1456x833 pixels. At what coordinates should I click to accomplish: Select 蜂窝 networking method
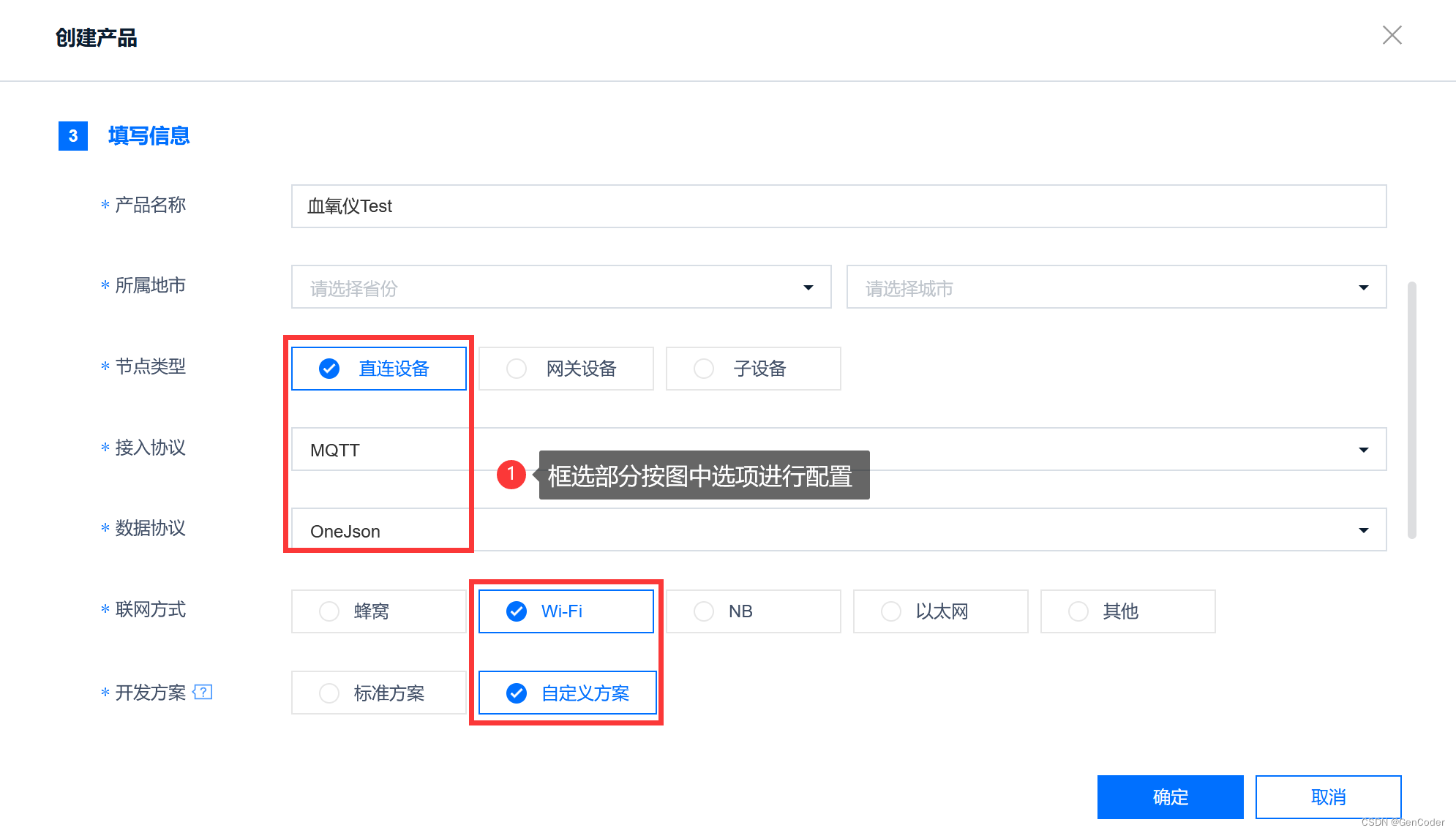378,611
